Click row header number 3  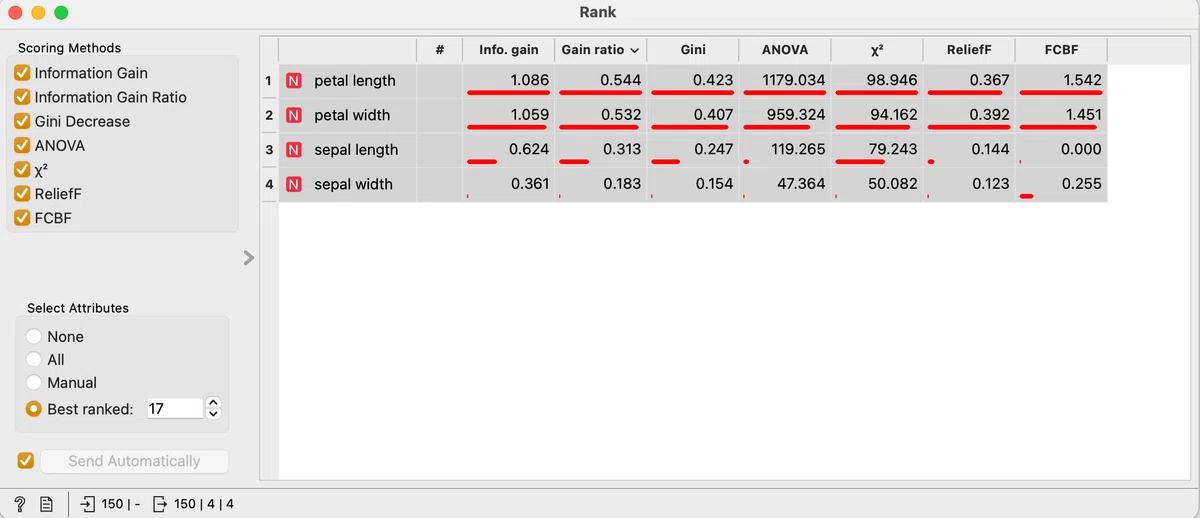pos(269,150)
